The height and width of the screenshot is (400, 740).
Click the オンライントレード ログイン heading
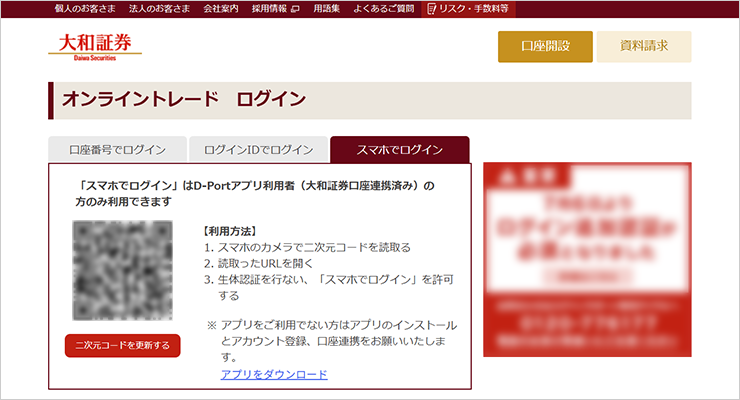pyautogui.click(x=184, y=100)
